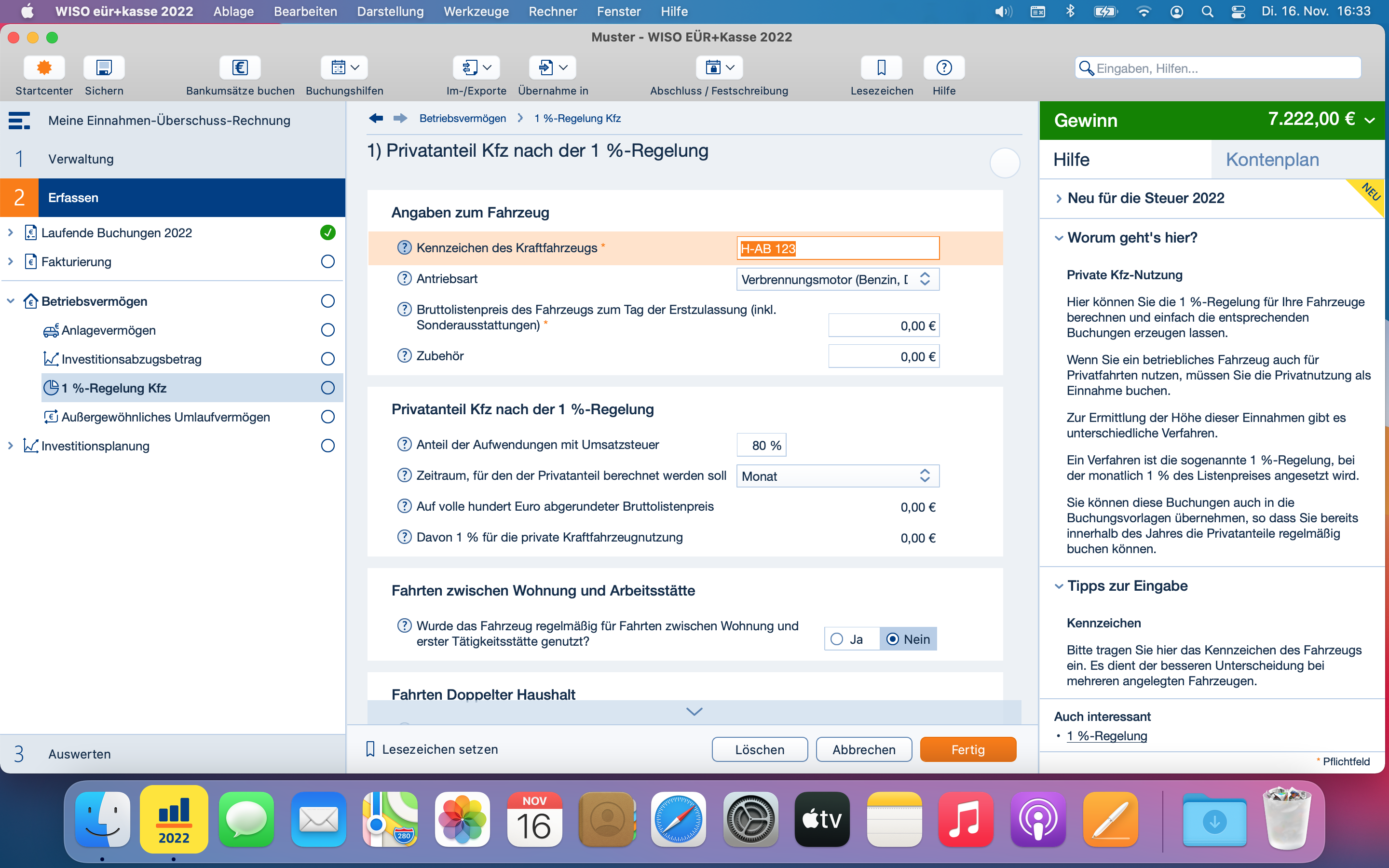Show help for Zubehör field
1389x868 pixels.
click(404, 355)
